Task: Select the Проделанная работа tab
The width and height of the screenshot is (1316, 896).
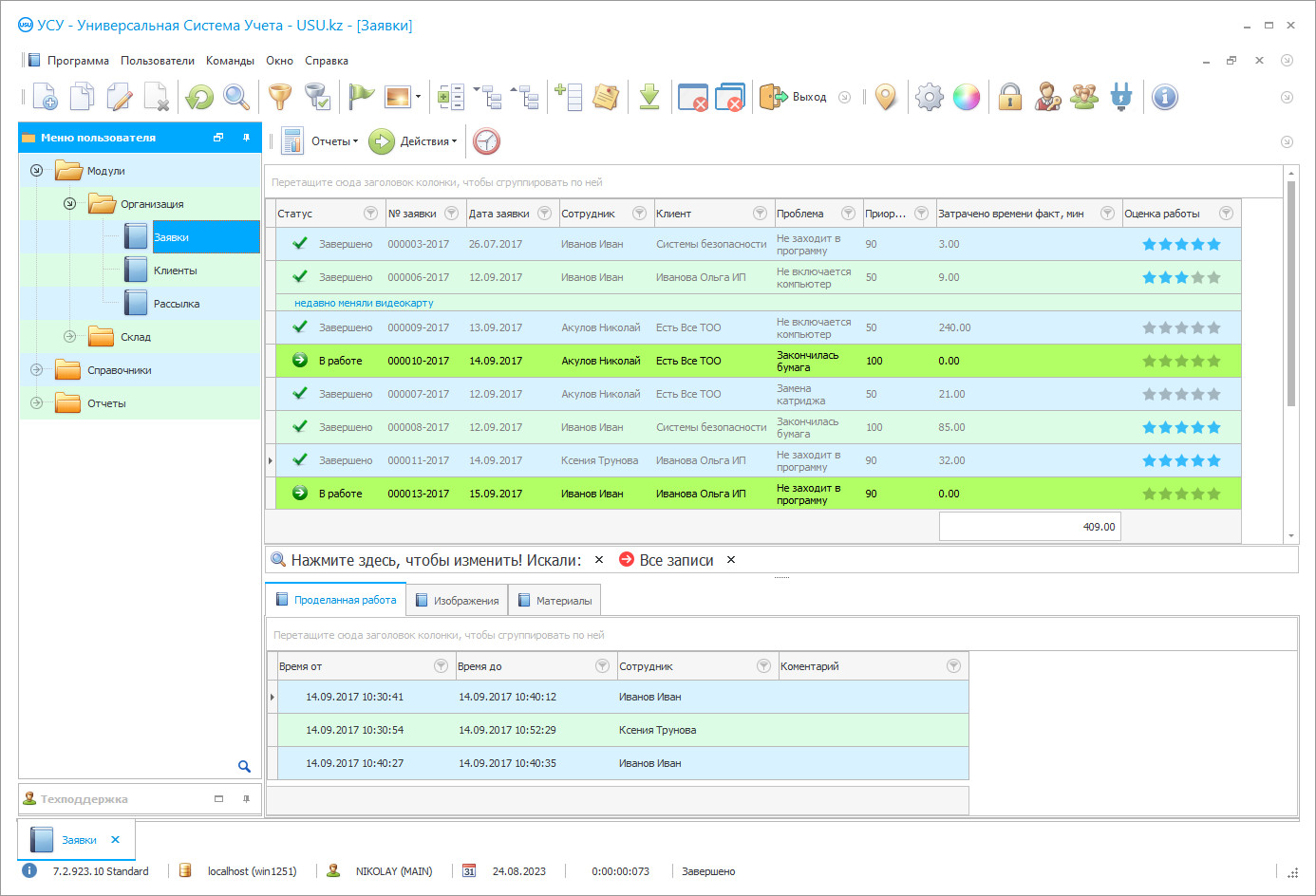Action: tap(335, 600)
